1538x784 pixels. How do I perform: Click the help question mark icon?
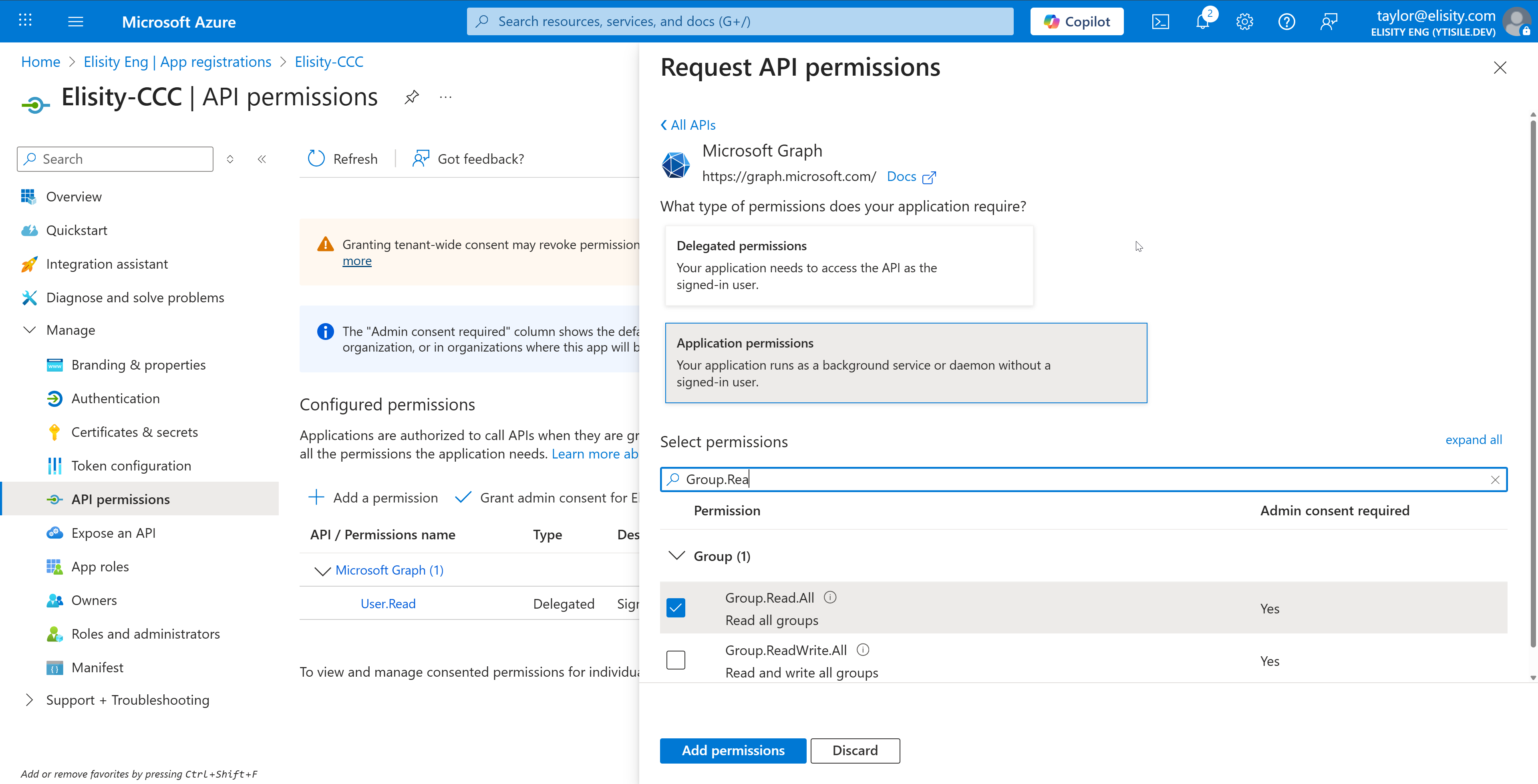click(x=1286, y=22)
